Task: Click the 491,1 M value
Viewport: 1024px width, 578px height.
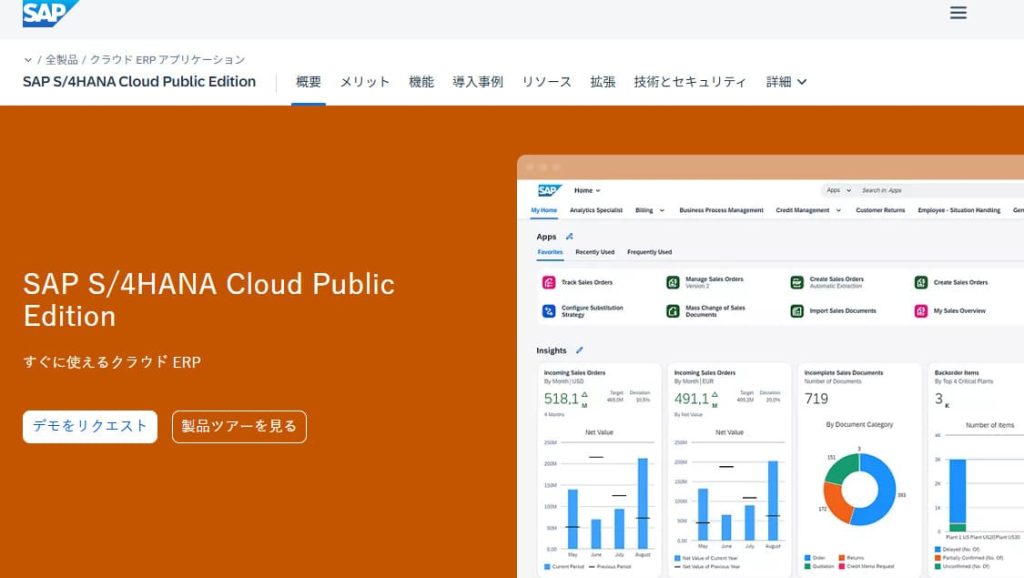Action: [x=696, y=399]
